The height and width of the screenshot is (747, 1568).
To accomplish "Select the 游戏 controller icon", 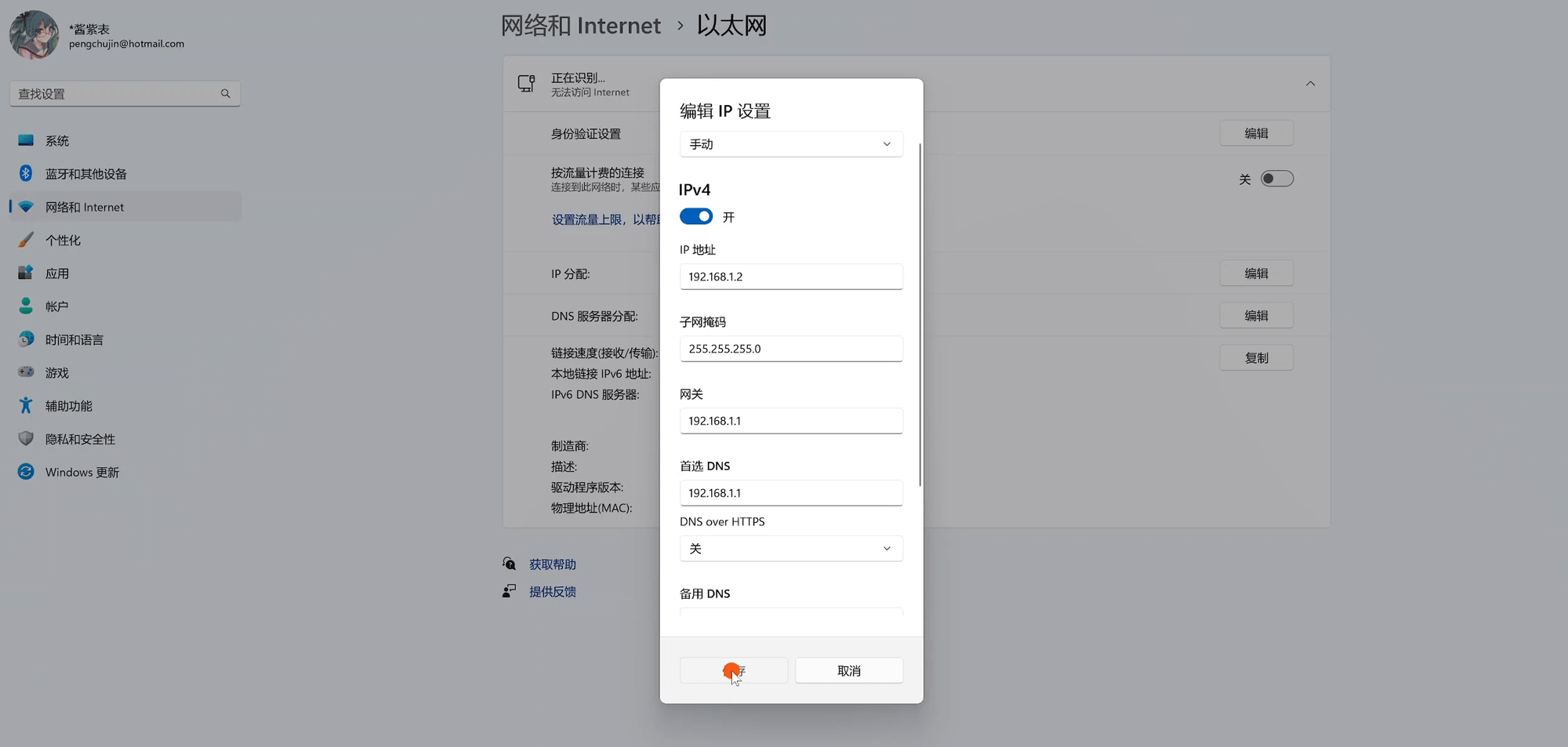I will (x=26, y=372).
